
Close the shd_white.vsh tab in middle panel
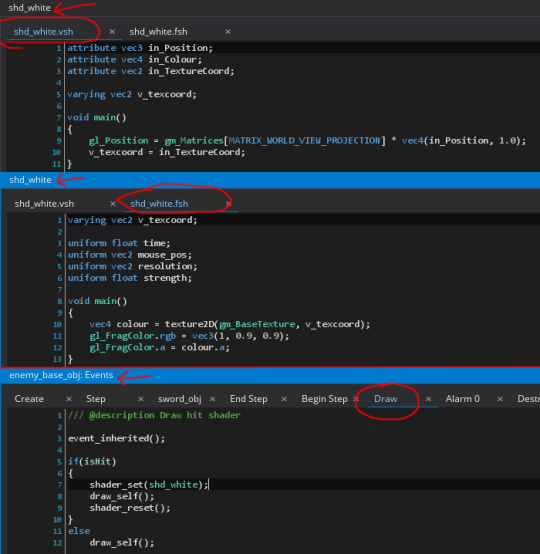tap(113, 204)
